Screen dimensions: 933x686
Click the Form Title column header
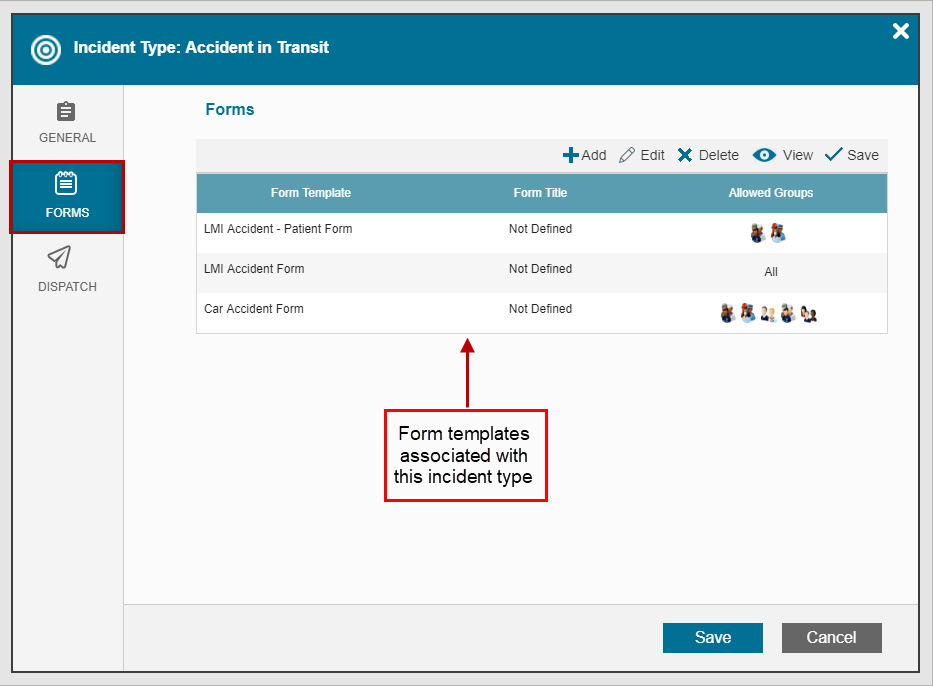point(540,193)
